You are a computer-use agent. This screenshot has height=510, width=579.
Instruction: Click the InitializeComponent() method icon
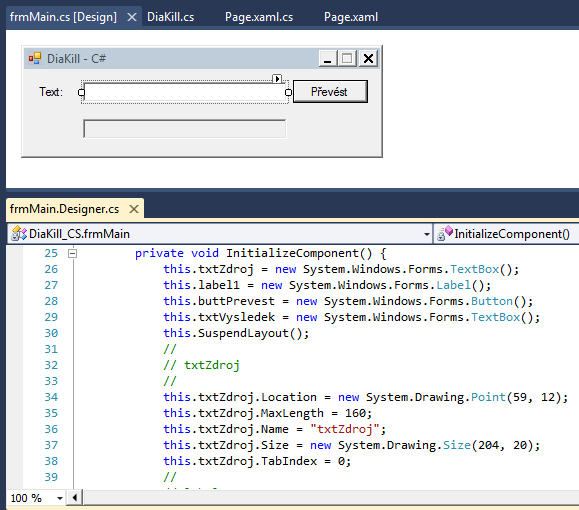(x=444, y=234)
